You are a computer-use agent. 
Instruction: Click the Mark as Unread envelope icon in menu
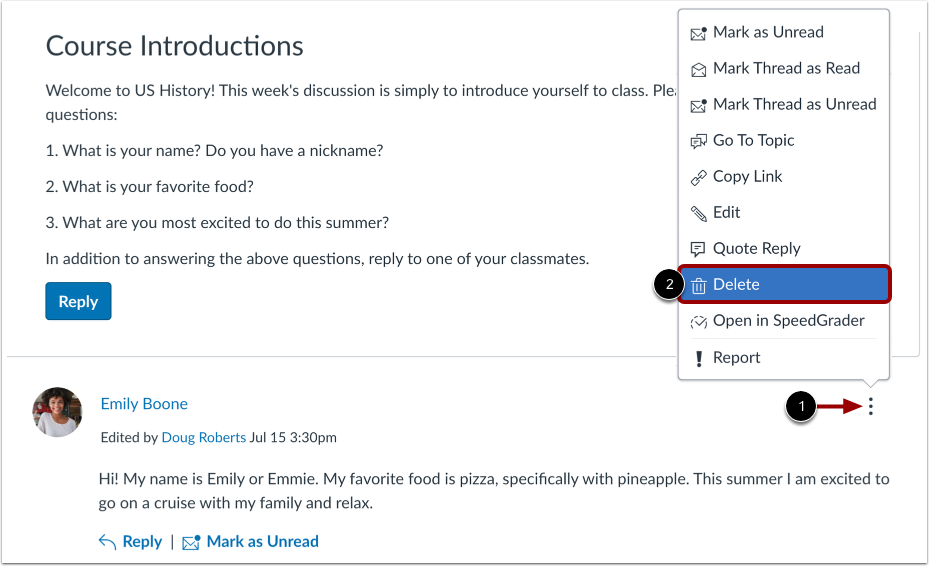698,33
